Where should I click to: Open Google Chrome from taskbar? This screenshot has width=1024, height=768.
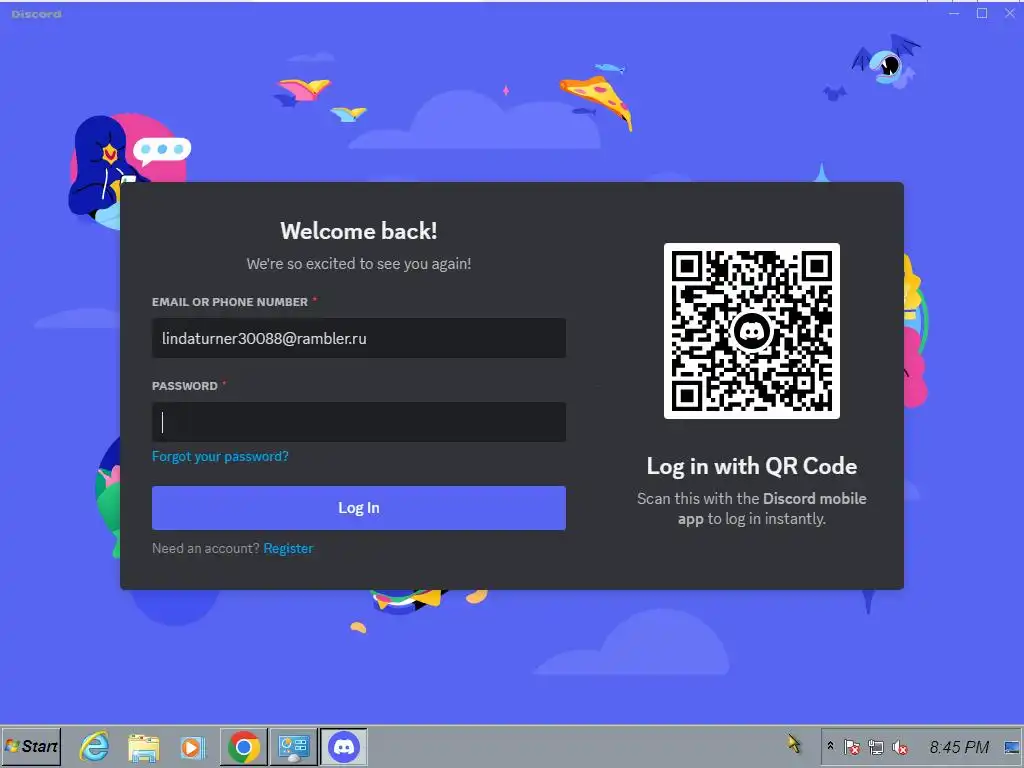click(x=244, y=746)
